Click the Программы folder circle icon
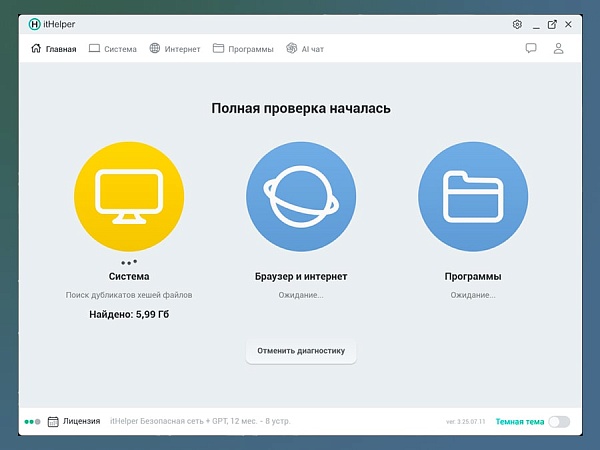This screenshot has width=600, height=450. pyautogui.click(x=472, y=195)
